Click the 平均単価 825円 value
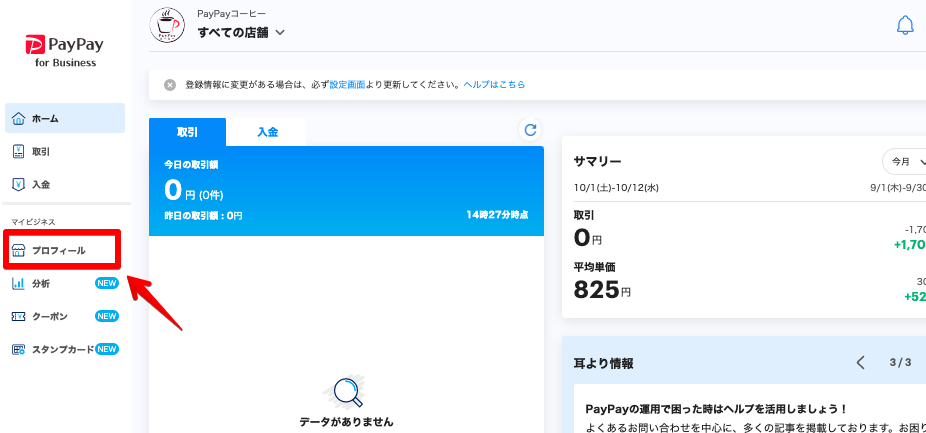Viewport: 926px width, 433px height. pyautogui.click(x=602, y=289)
